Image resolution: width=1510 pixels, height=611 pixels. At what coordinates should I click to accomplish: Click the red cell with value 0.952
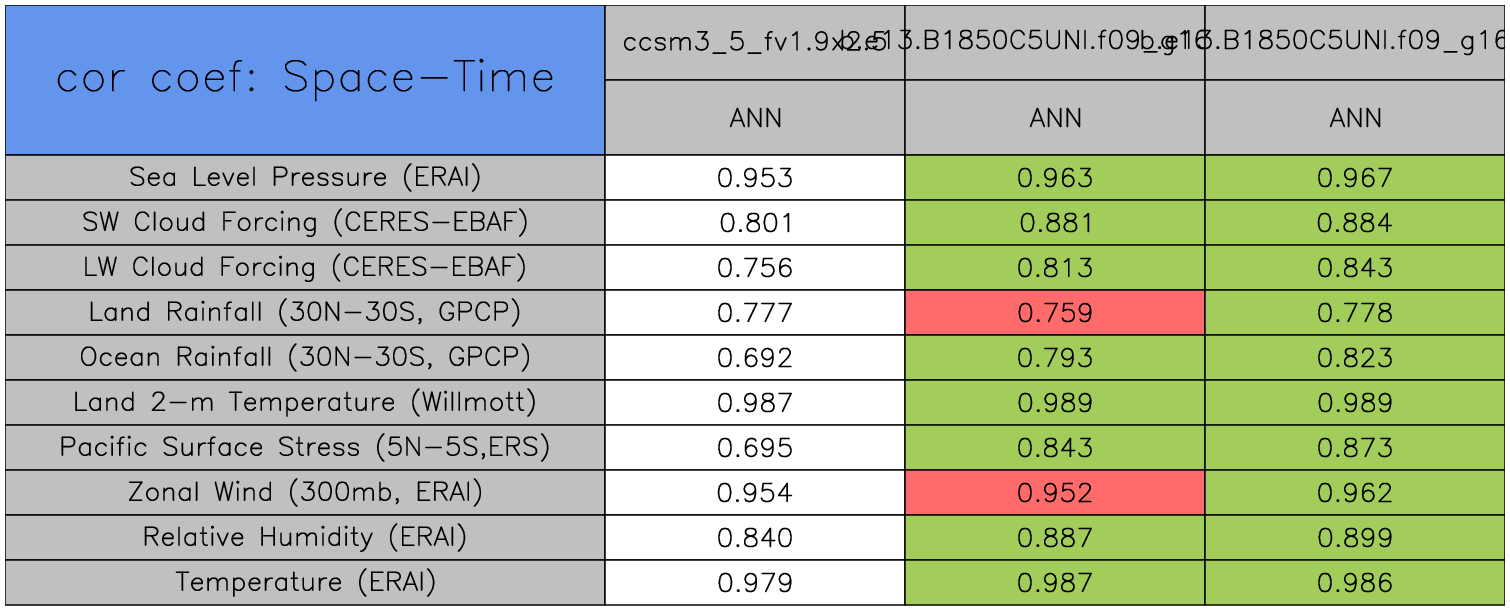coord(1055,493)
